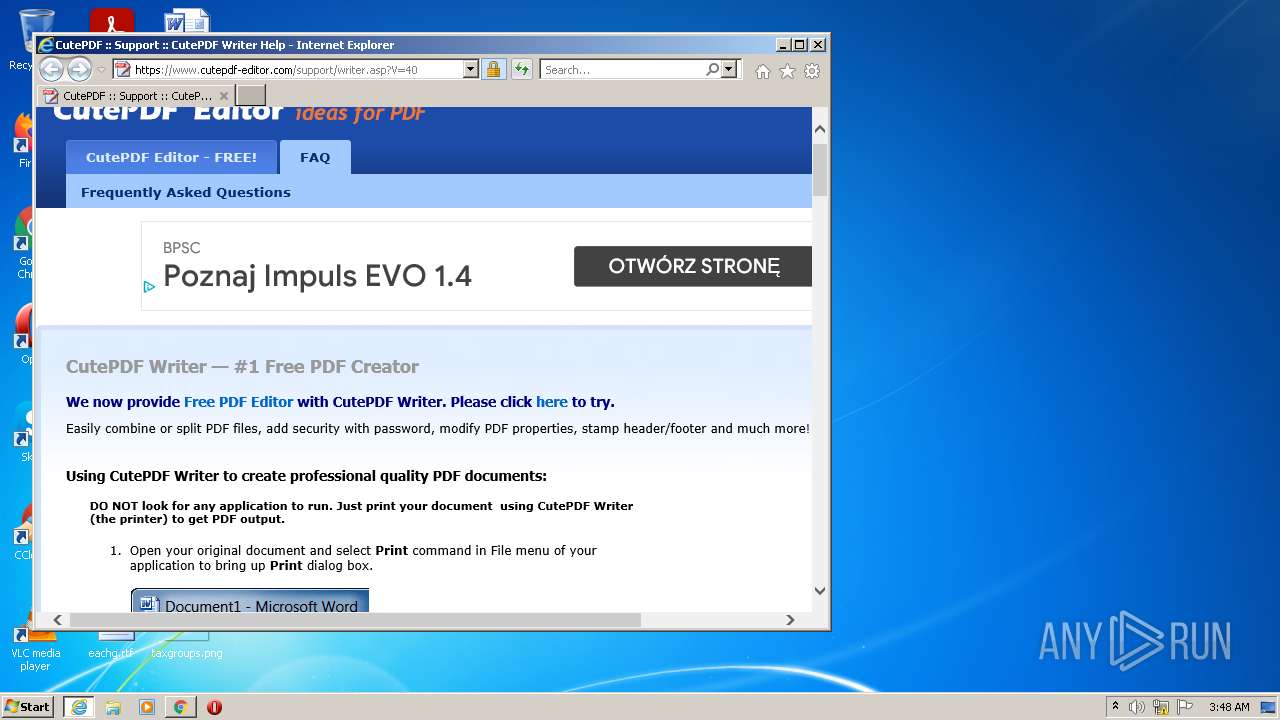
Task: Open the Home icon in Internet Explorer
Action: [x=763, y=71]
